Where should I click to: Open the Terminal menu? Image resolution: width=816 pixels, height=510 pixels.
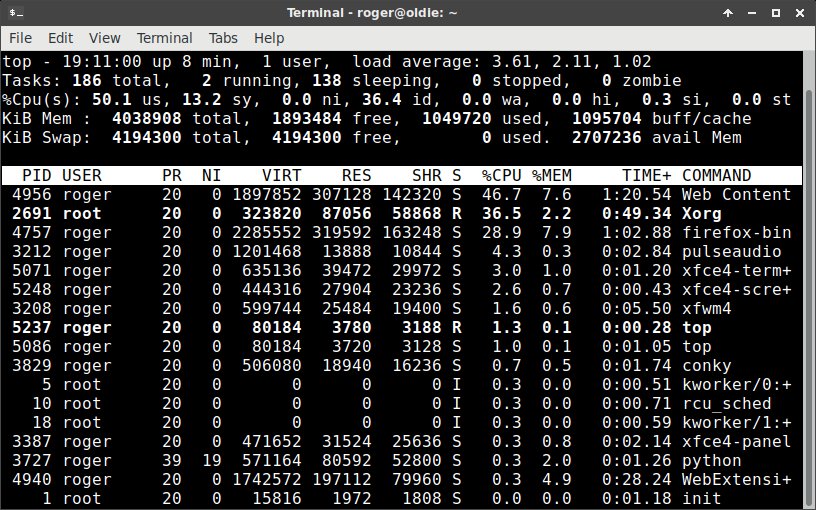pos(164,38)
